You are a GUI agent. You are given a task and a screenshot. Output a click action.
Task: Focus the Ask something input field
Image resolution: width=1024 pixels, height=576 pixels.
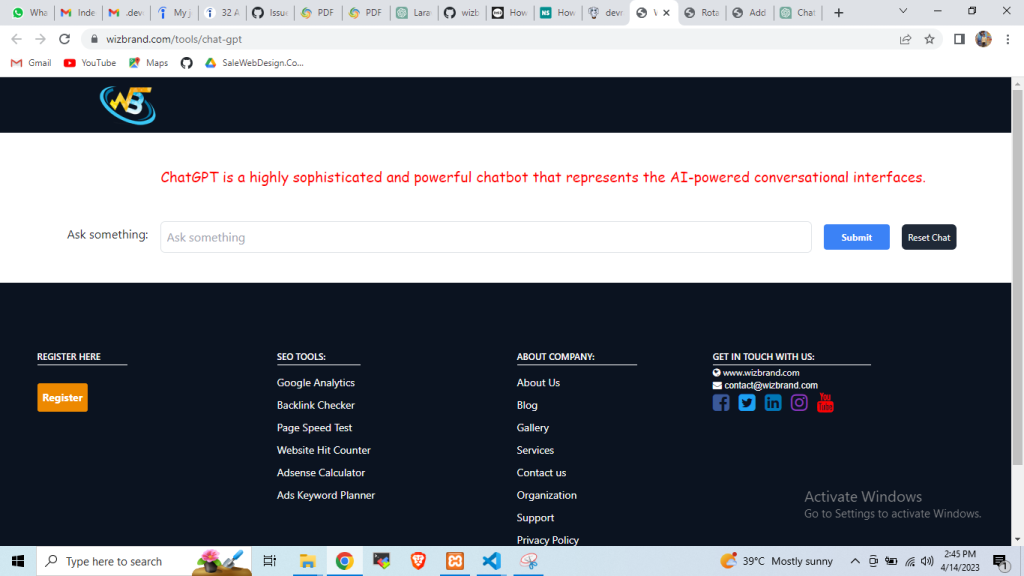[485, 237]
